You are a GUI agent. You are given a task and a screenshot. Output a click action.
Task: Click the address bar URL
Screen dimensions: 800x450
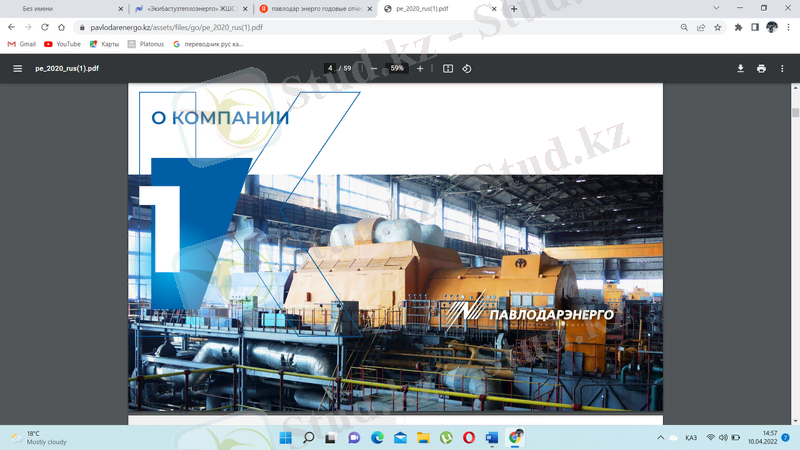coord(177,28)
